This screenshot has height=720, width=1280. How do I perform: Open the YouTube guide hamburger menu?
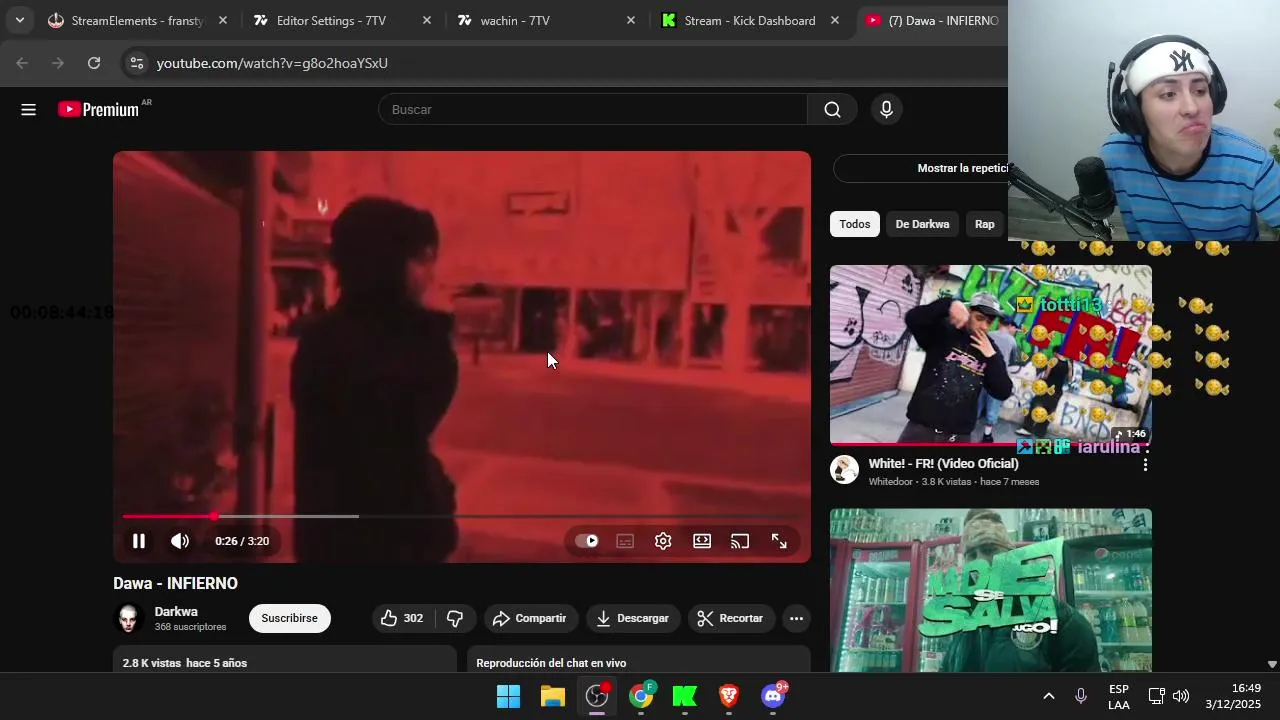[28, 110]
